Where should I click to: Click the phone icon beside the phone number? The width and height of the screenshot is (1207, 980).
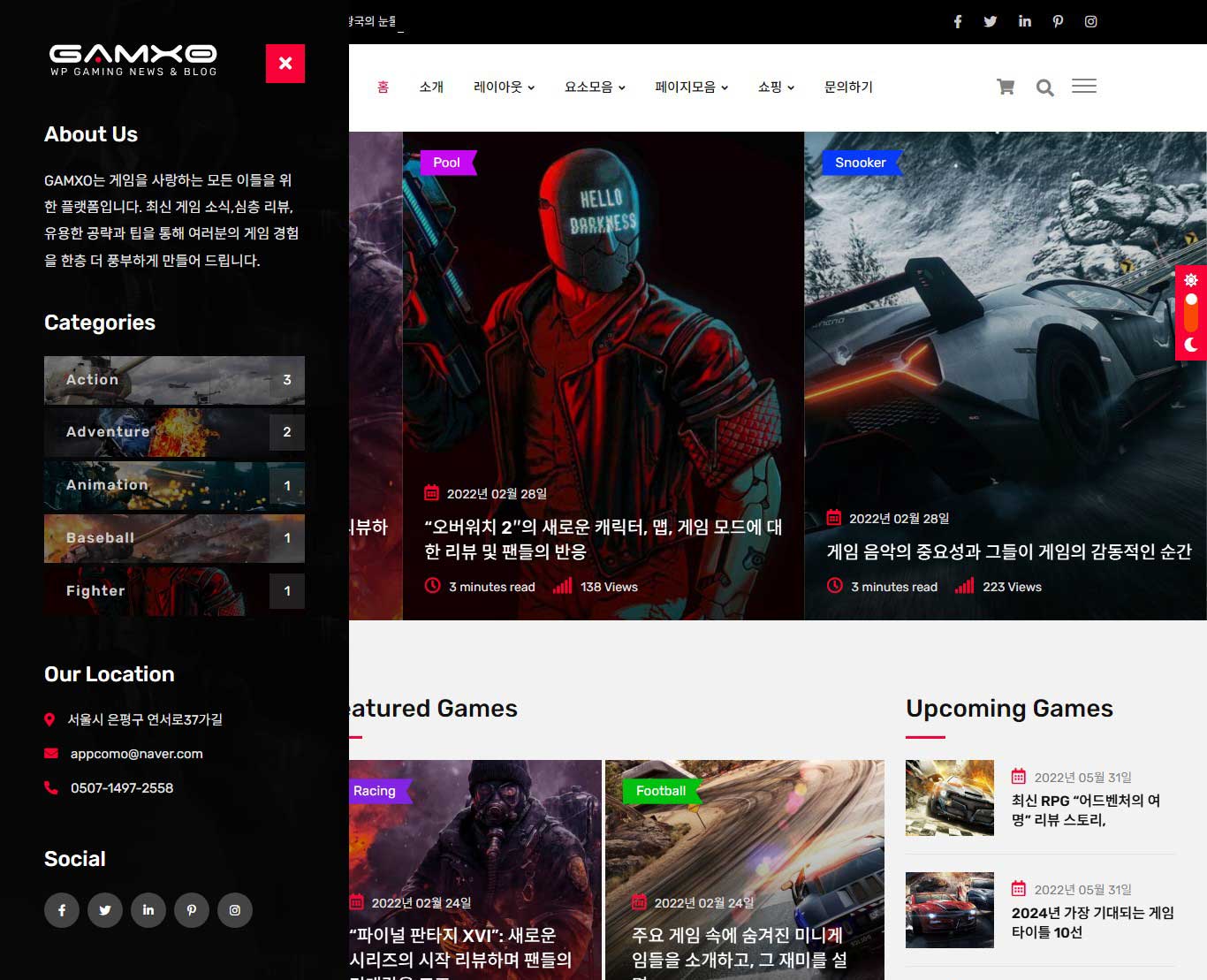pos(50,787)
